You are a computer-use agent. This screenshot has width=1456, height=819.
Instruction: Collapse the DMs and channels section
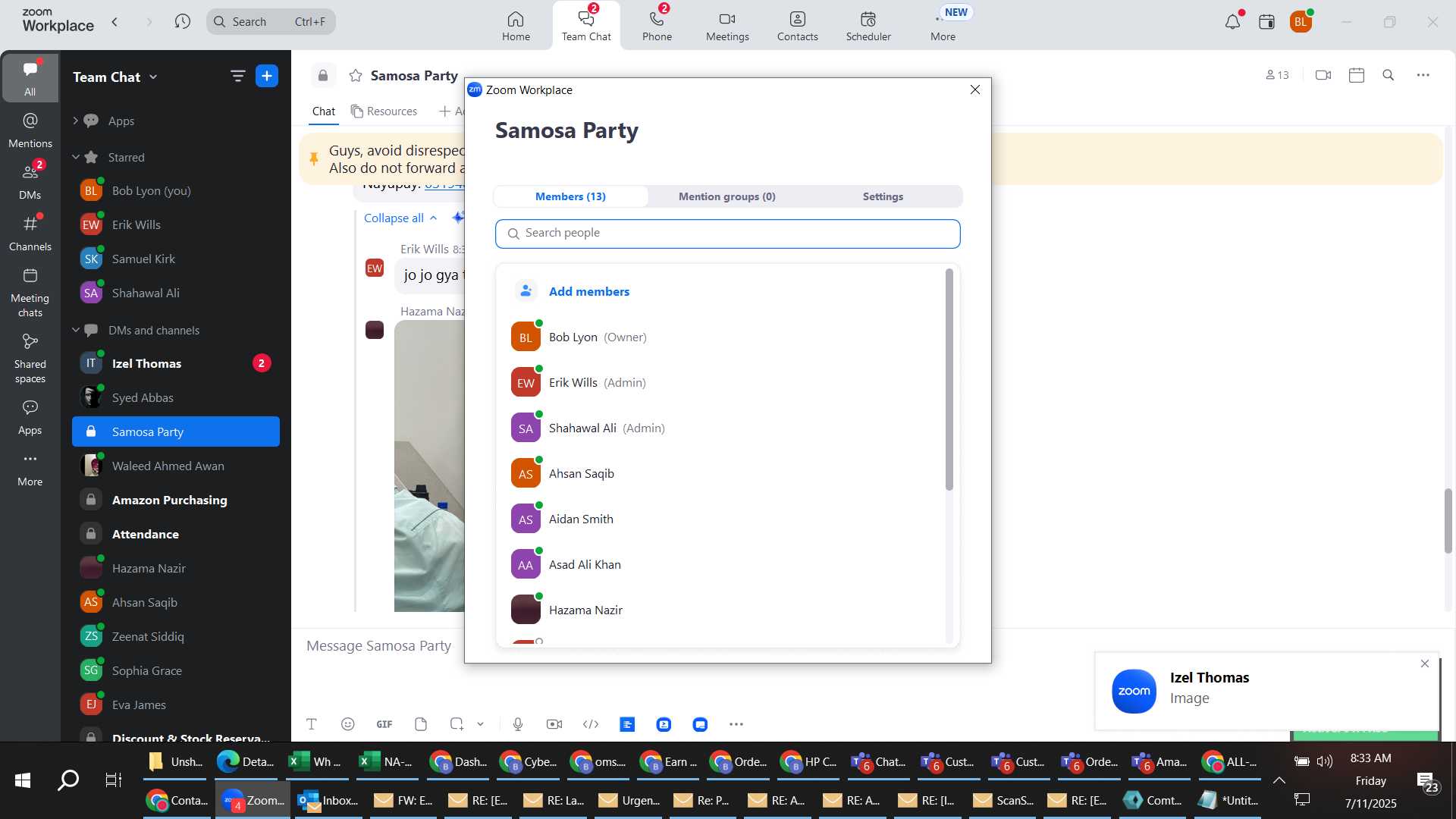[x=76, y=330]
